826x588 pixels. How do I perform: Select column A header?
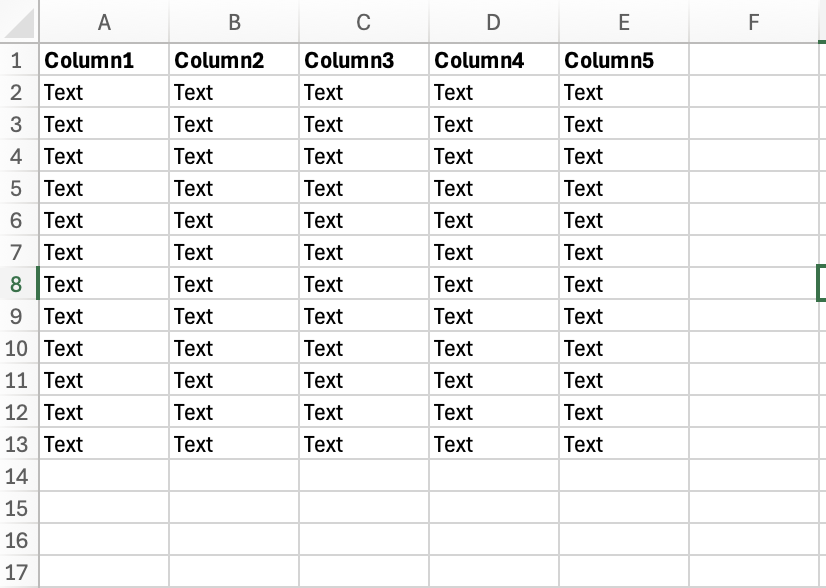tap(104, 22)
